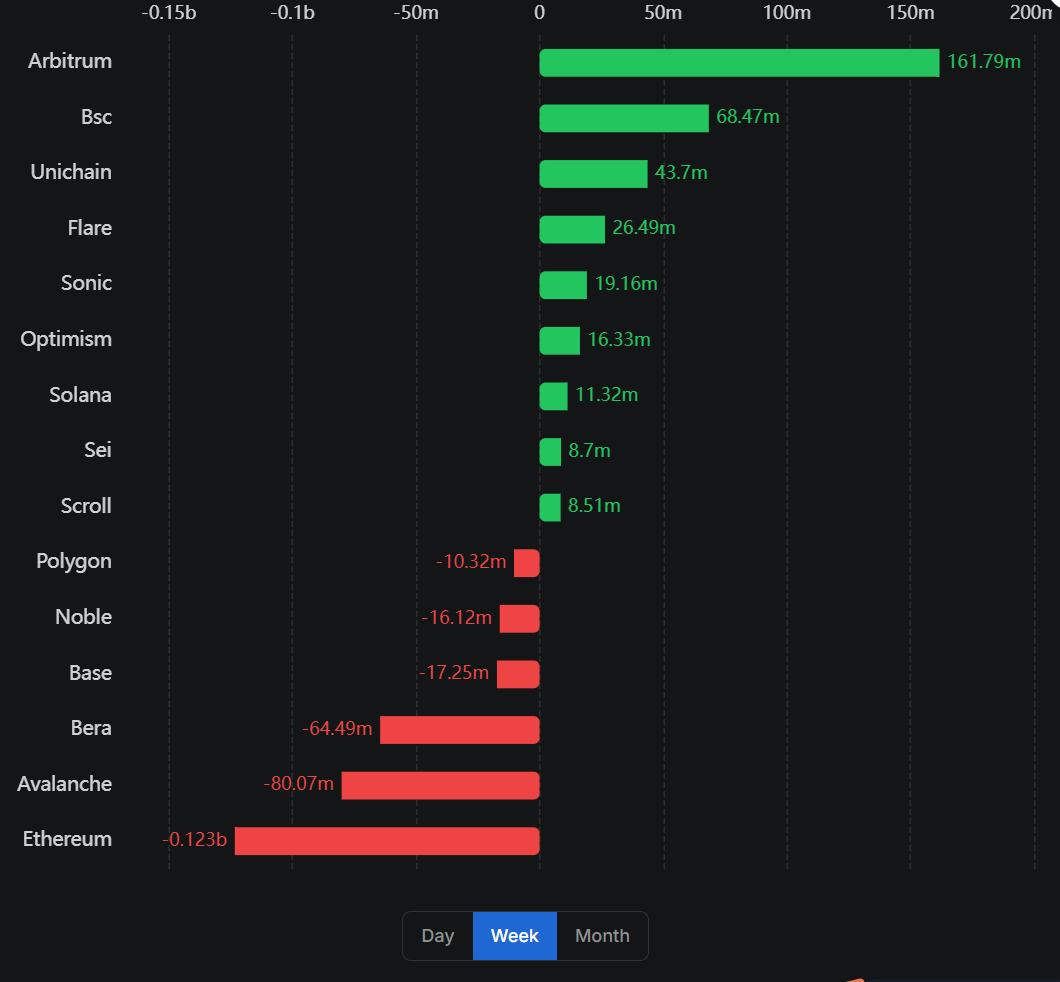The image size is (1060, 982).
Task: Click the Bsc green bar
Action: tap(624, 118)
